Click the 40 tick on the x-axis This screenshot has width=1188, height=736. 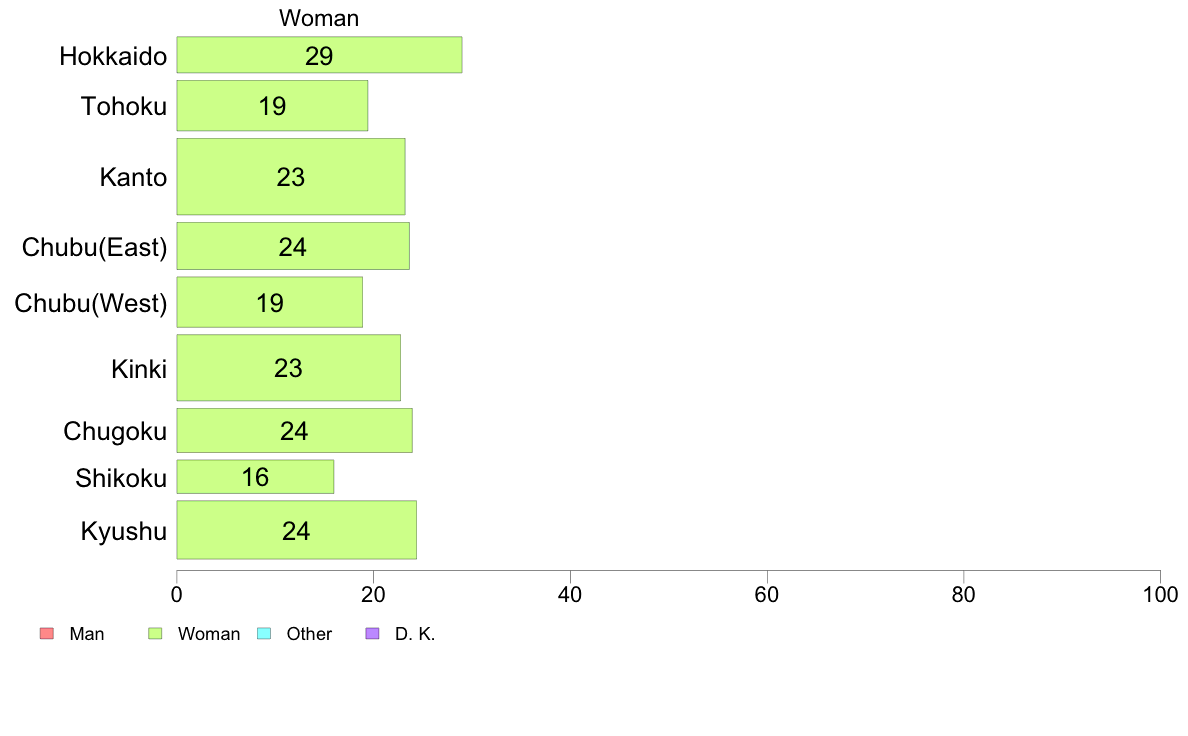(570, 595)
